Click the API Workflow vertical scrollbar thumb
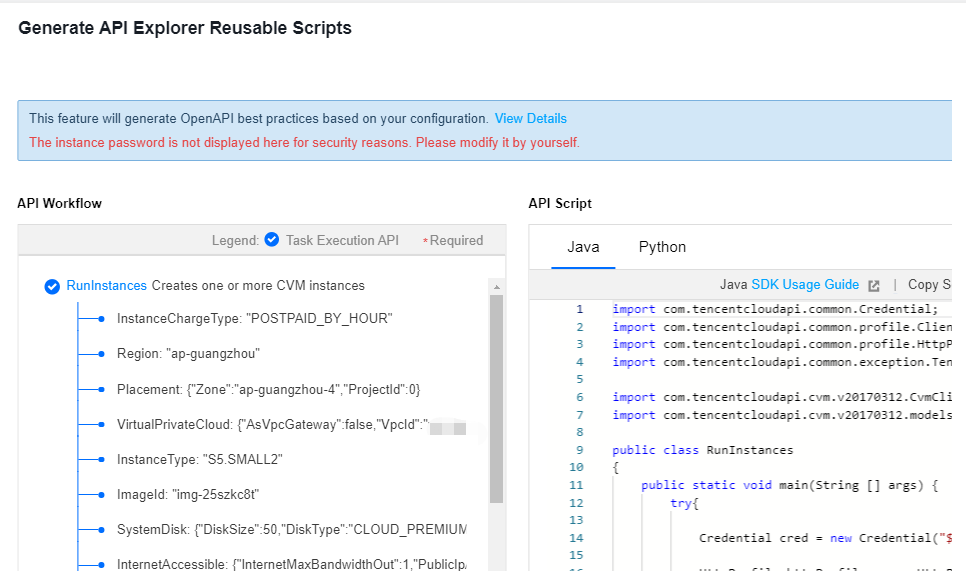Screen dimensions: 966x577 tap(496, 400)
